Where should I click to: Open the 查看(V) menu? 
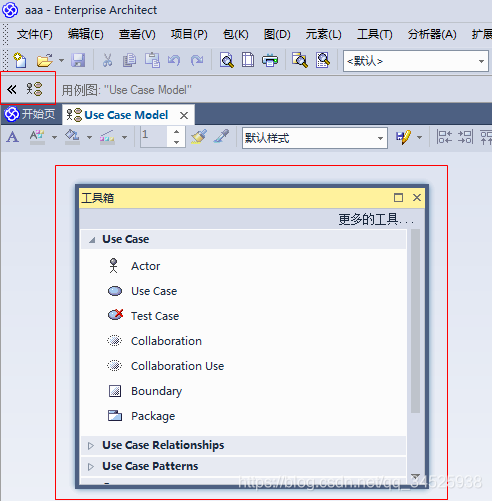137,34
